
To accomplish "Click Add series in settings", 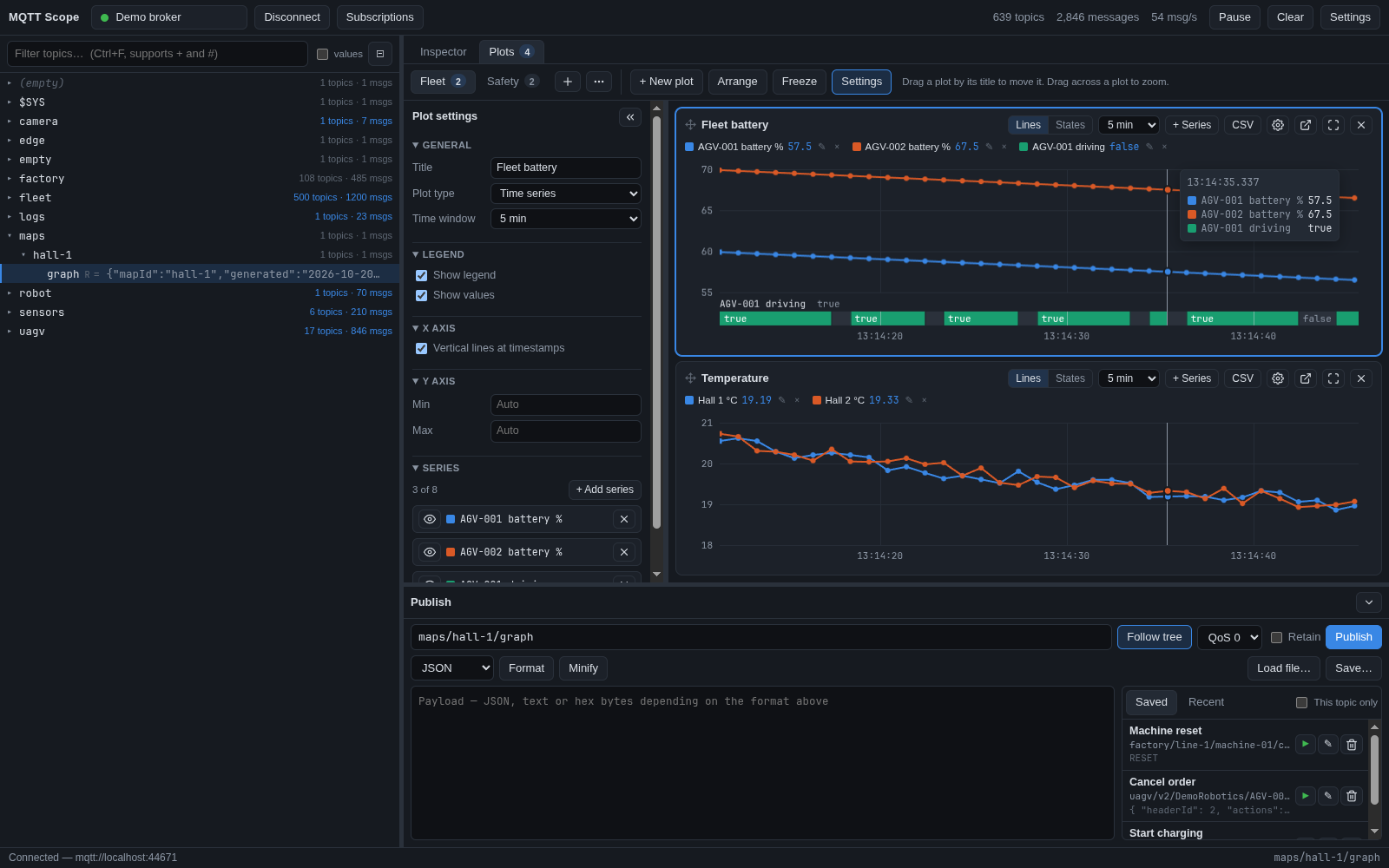I will [x=605, y=490].
